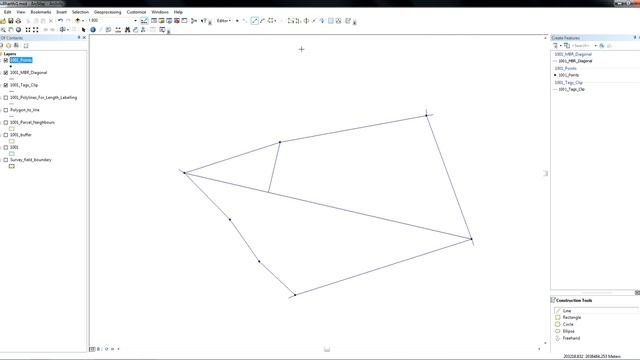Save the map document

tap(11, 20)
